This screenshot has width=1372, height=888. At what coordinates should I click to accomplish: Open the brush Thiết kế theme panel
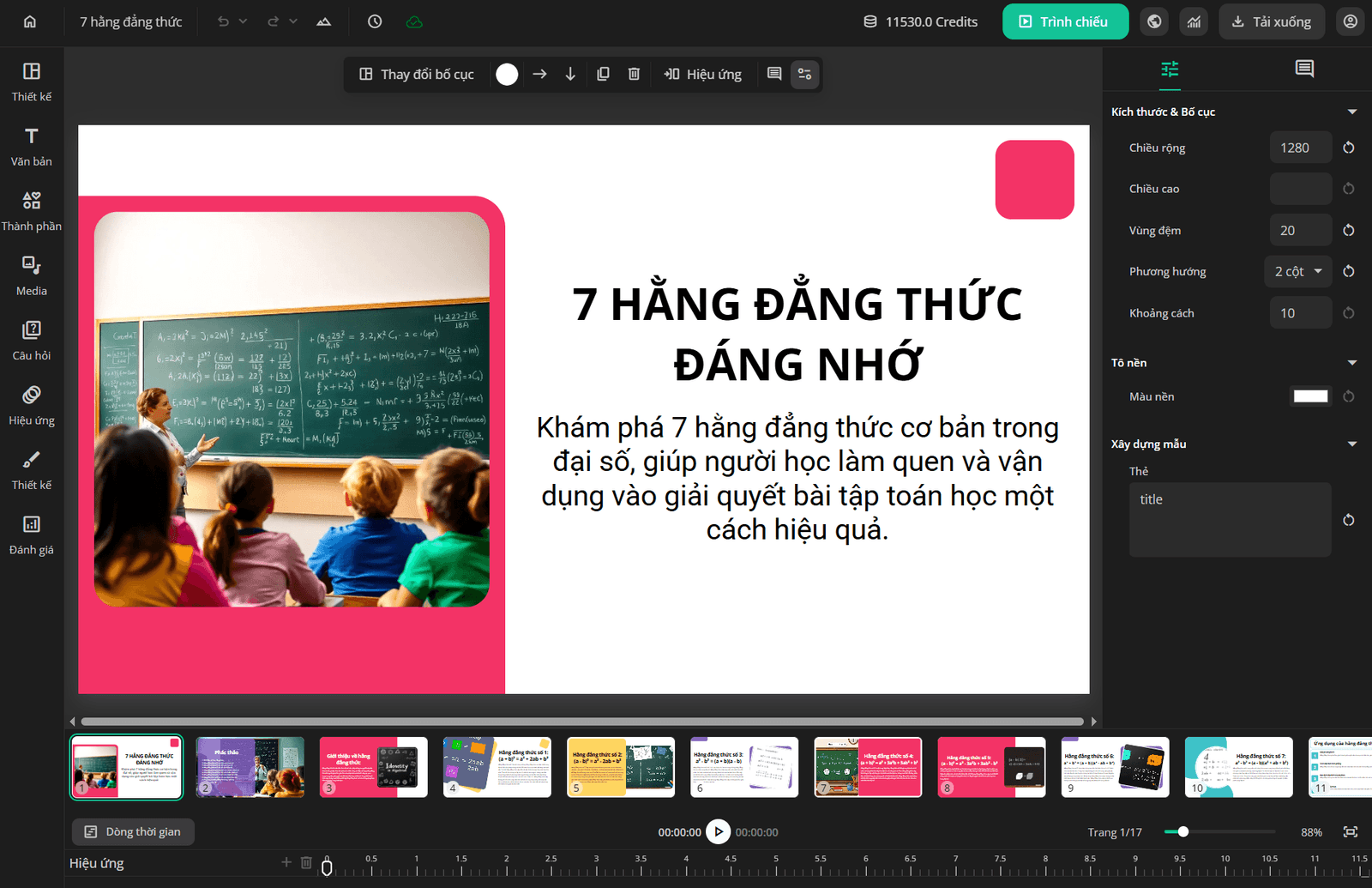32,470
